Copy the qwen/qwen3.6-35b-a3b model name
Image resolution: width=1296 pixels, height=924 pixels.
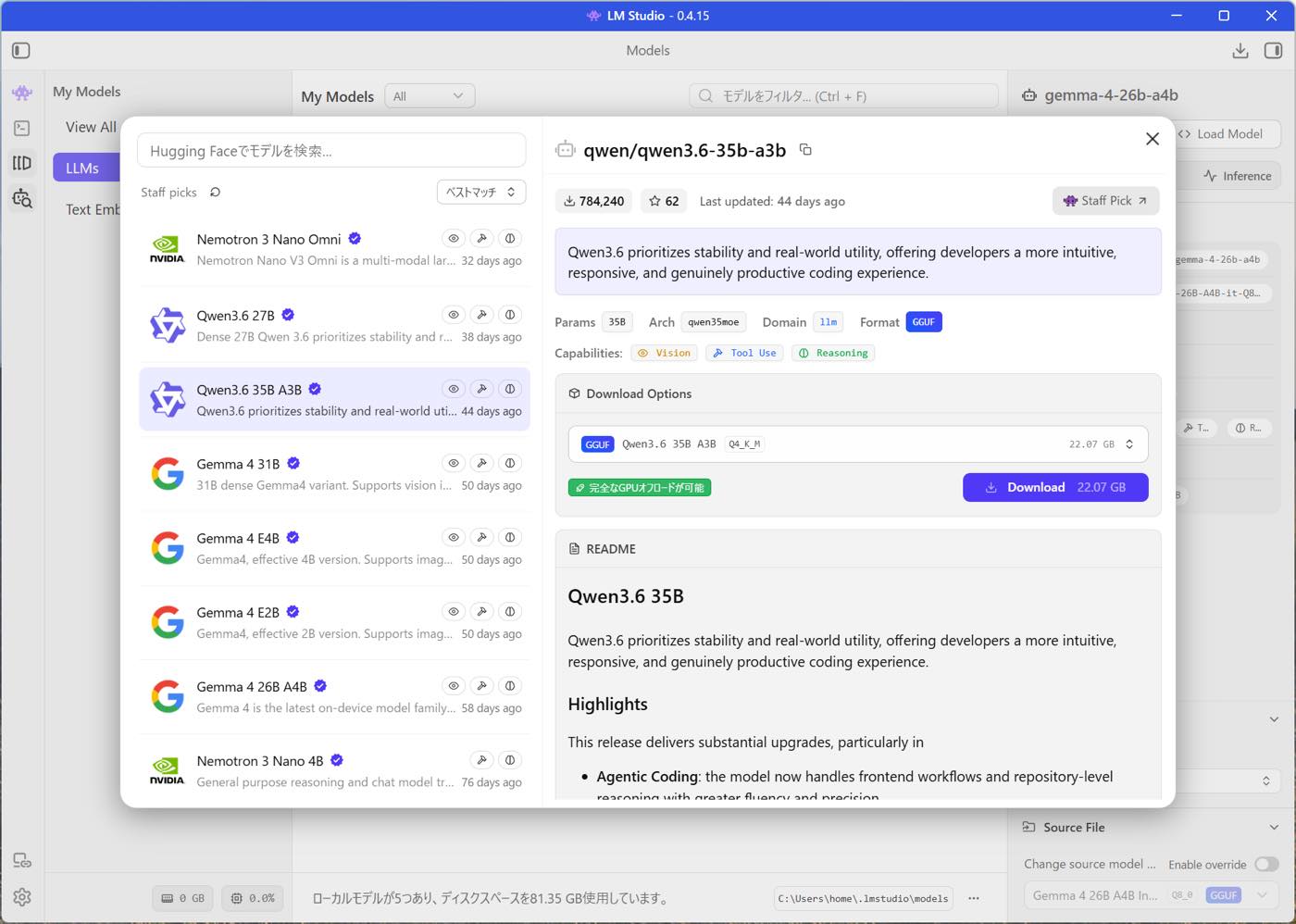805,149
